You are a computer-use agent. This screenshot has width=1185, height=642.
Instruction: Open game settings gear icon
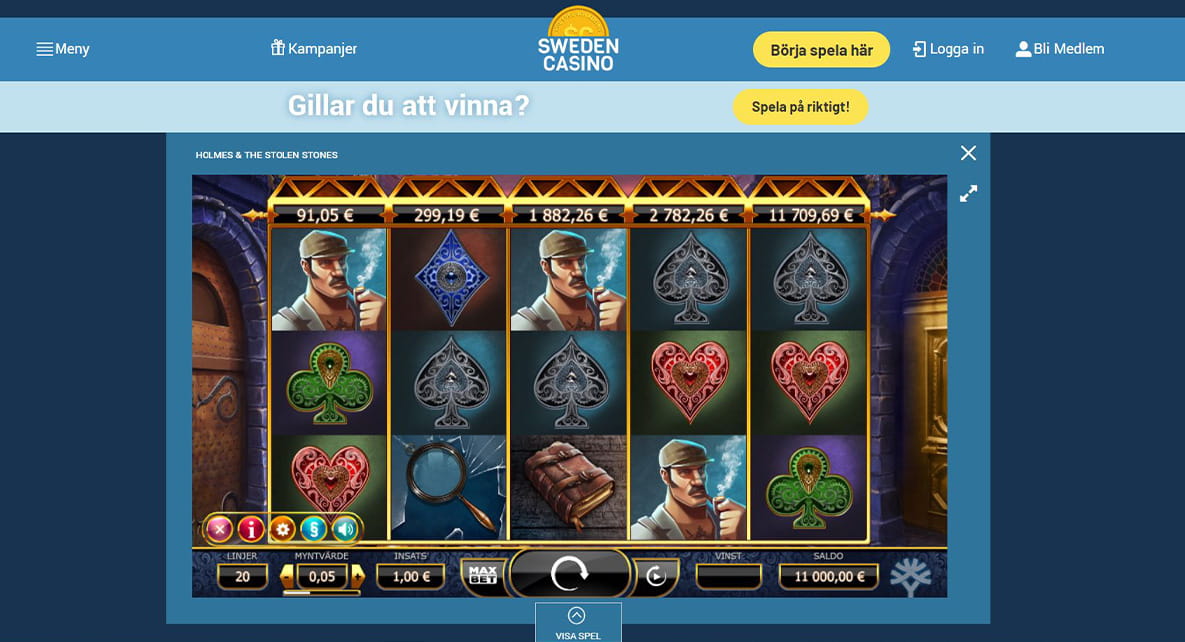coord(283,529)
